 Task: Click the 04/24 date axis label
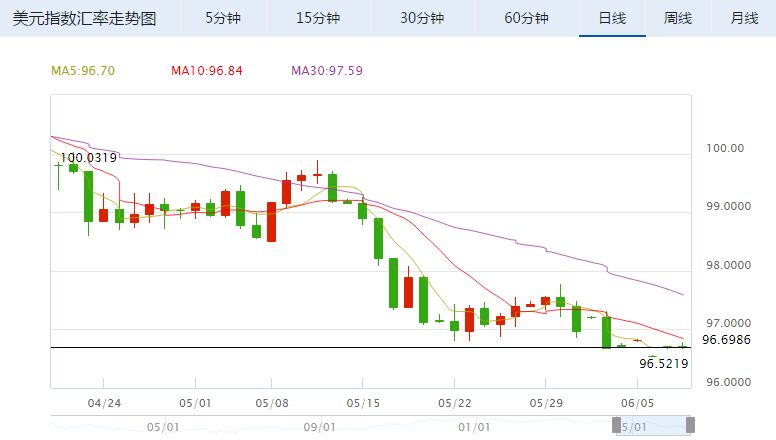point(104,404)
